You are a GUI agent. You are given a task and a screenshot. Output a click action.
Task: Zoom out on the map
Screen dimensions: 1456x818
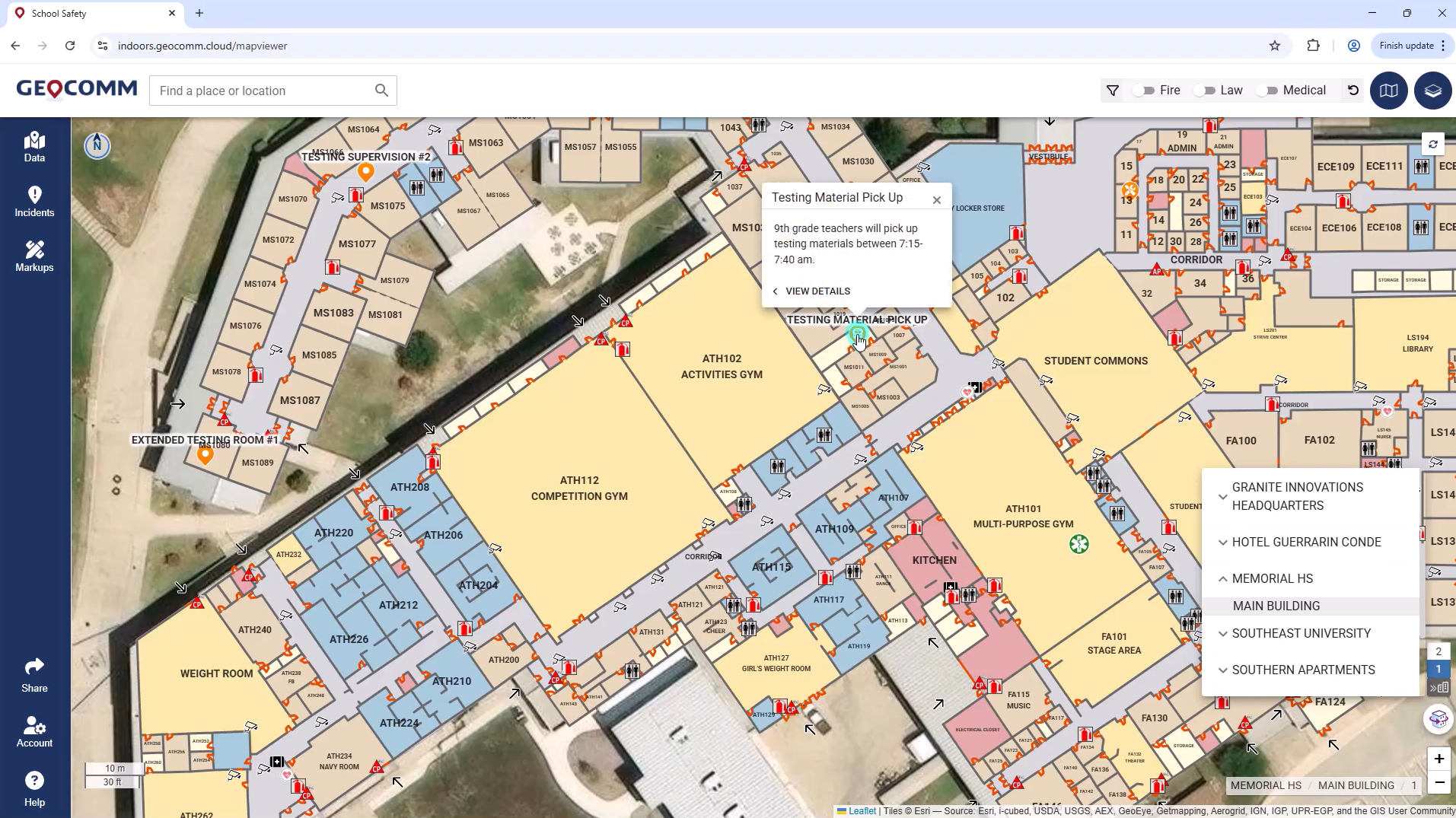tap(1439, 782)
